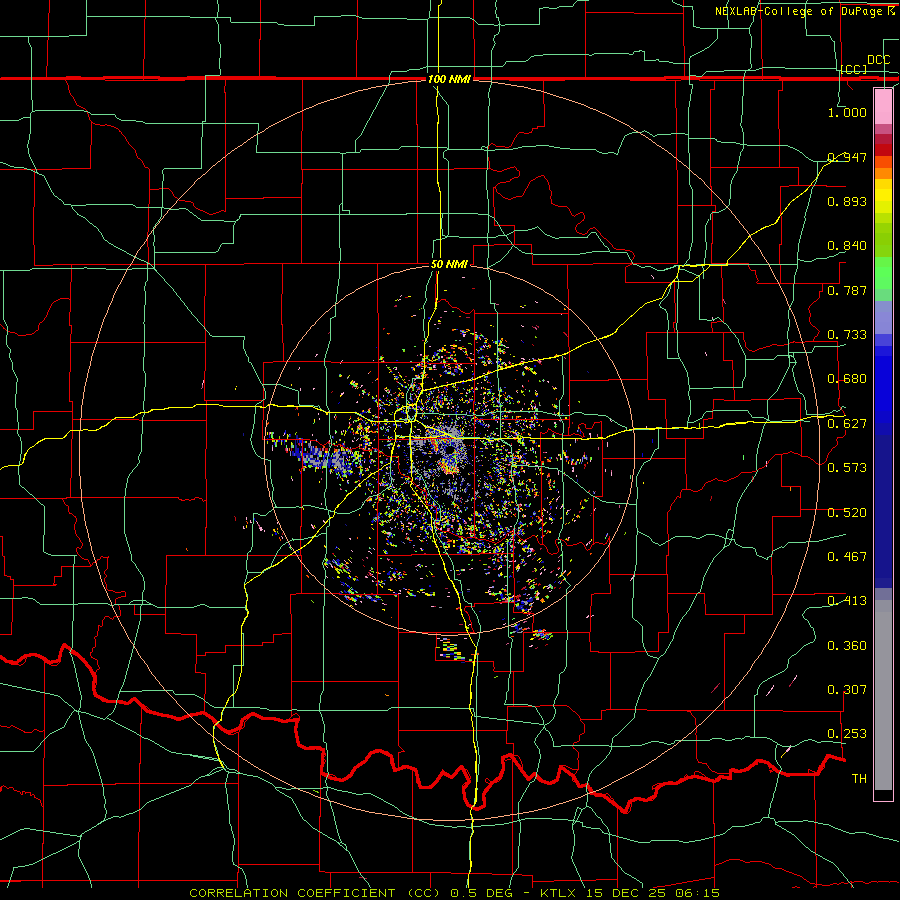Click the 0.787 legend value

point(847,290)
